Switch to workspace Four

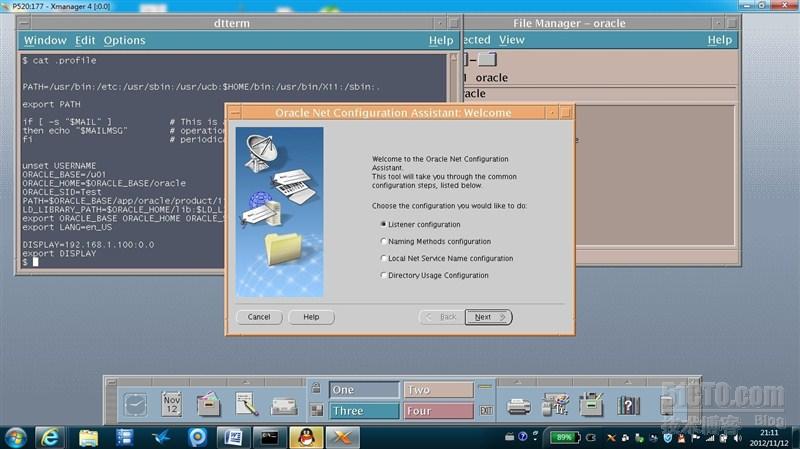coord(439,411)
